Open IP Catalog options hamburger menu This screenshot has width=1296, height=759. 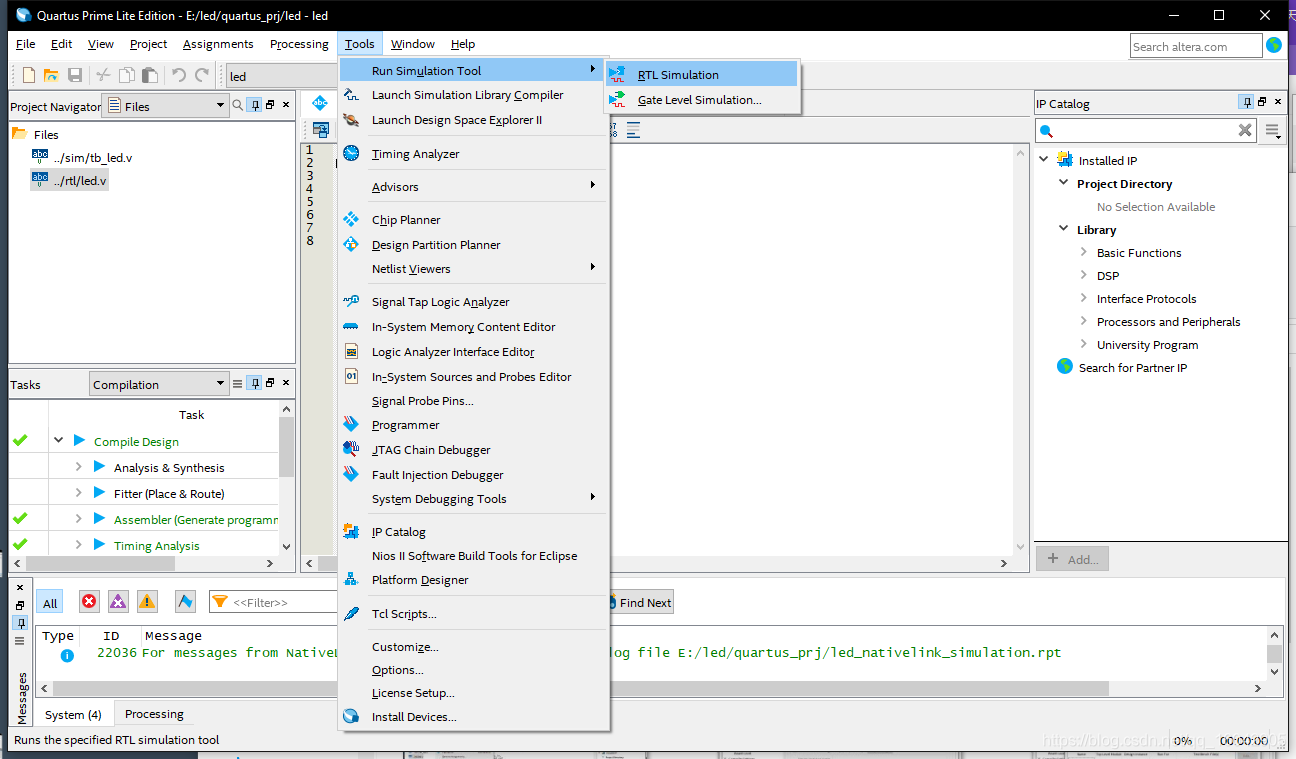[x=1272, y=130]
